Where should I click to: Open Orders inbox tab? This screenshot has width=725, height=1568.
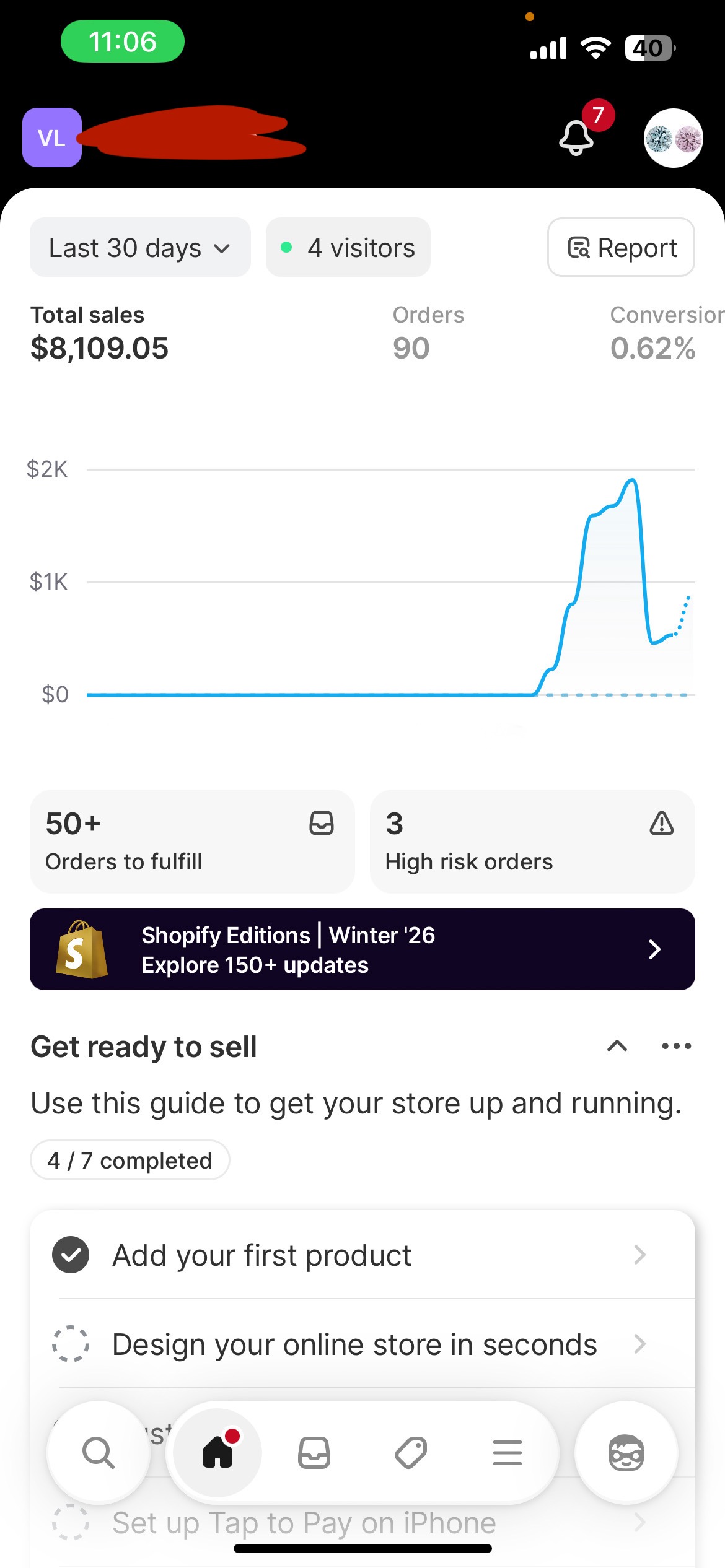(314, 1452)
